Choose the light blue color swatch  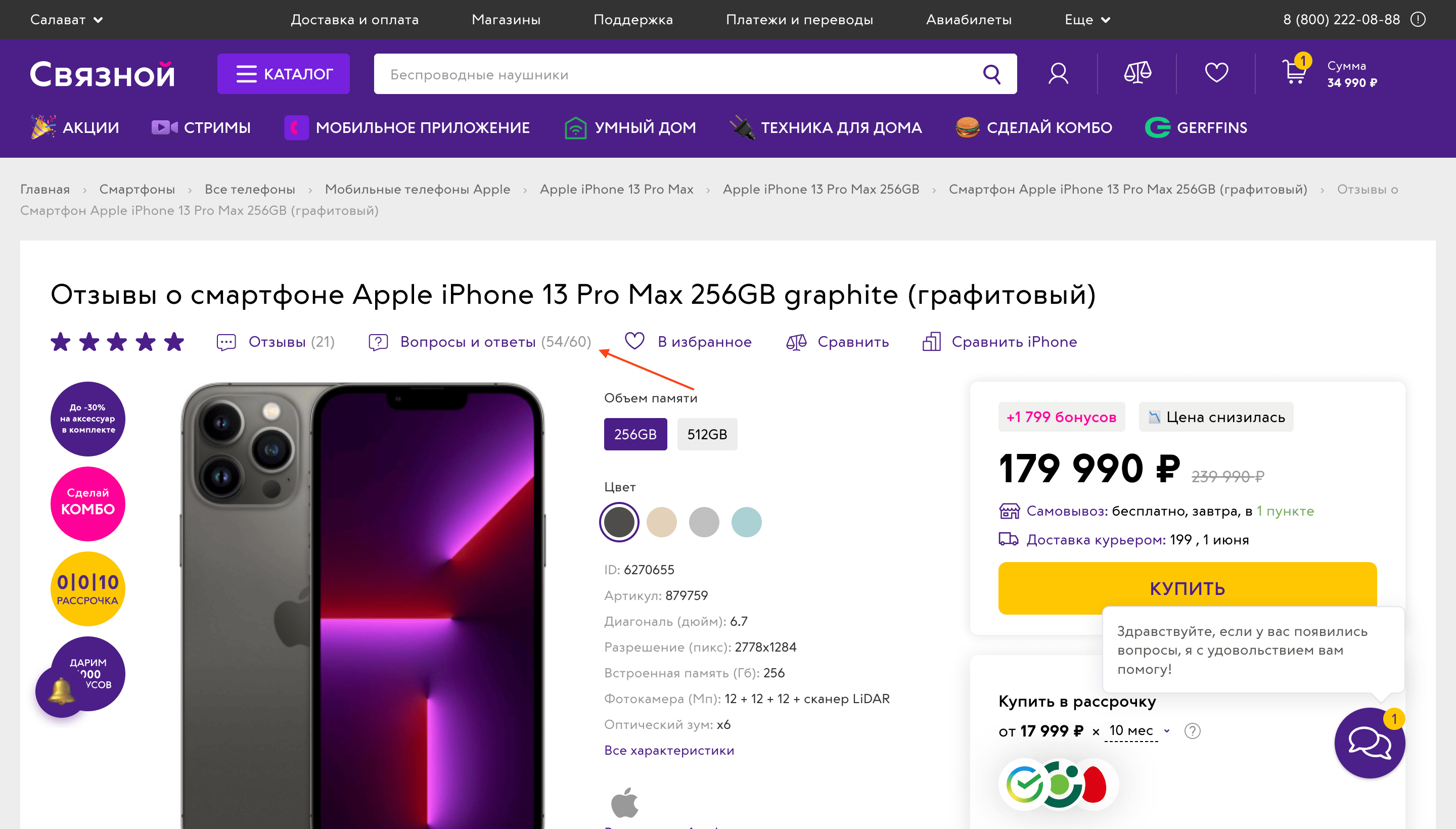pyautogui.click(x=746, y=522)
